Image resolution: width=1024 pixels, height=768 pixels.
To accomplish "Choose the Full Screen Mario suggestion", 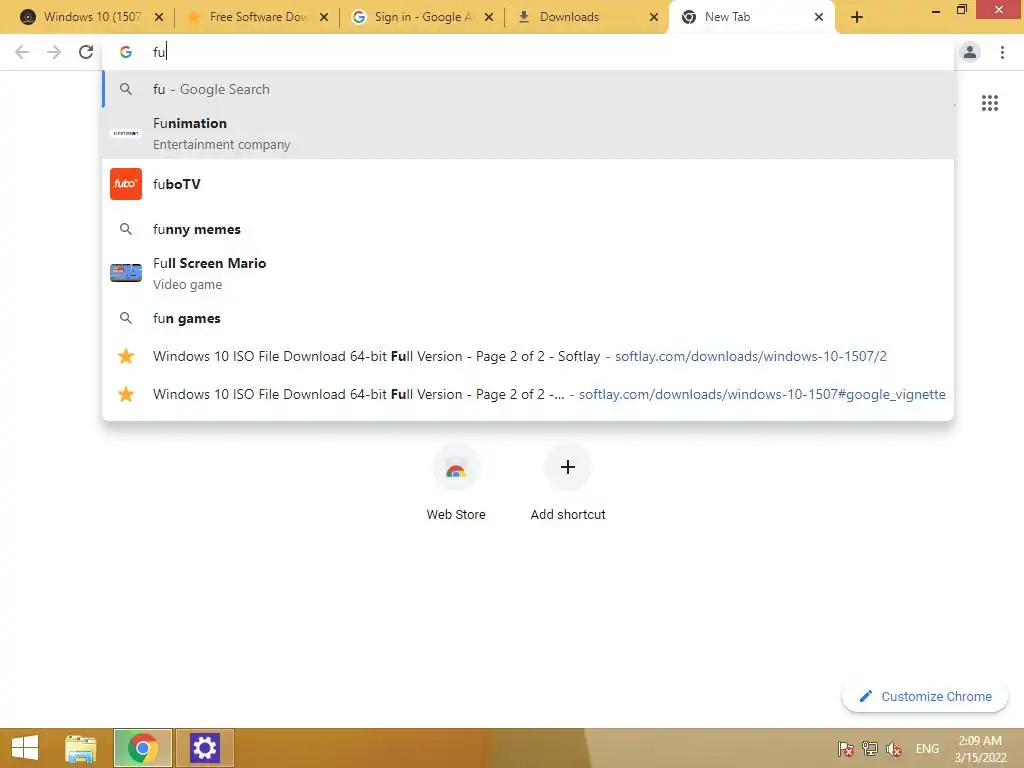I will [x=528, y=273].
